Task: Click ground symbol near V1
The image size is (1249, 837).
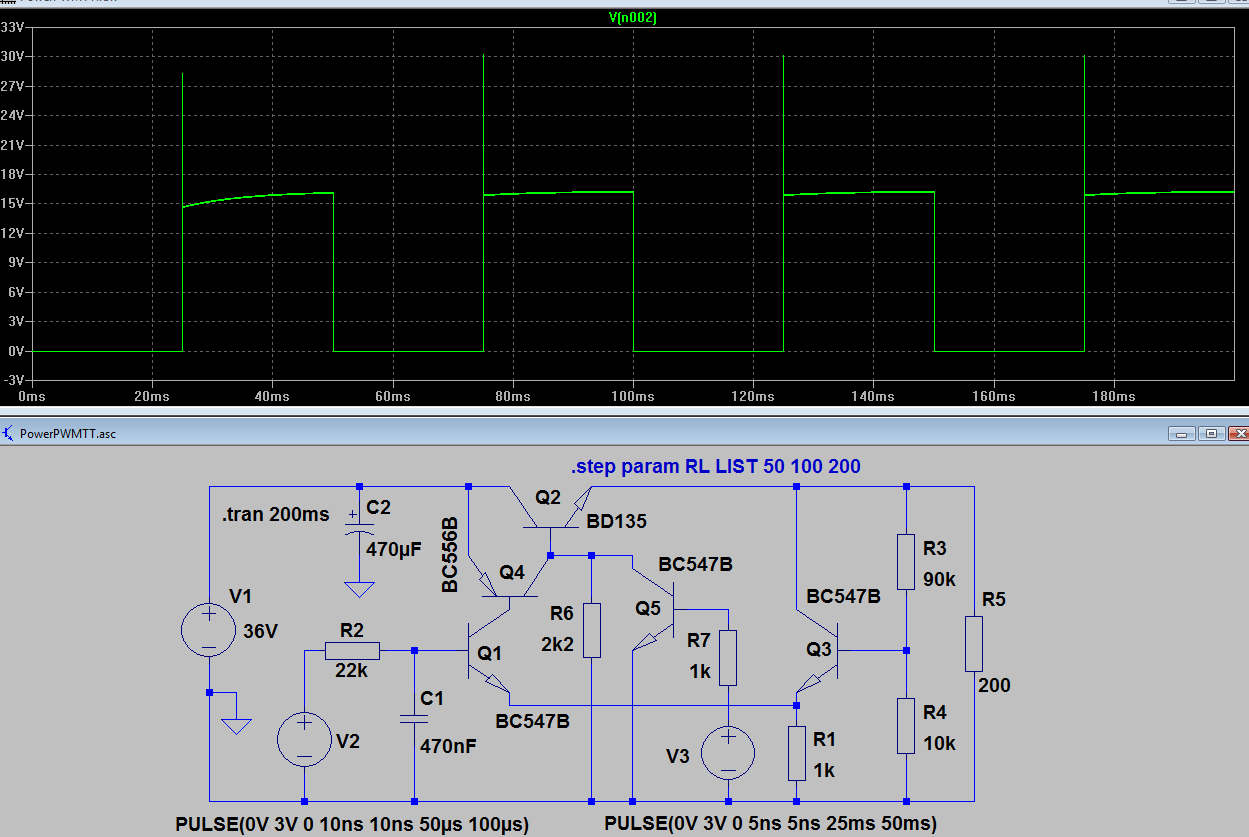Action: pos(235,725)
